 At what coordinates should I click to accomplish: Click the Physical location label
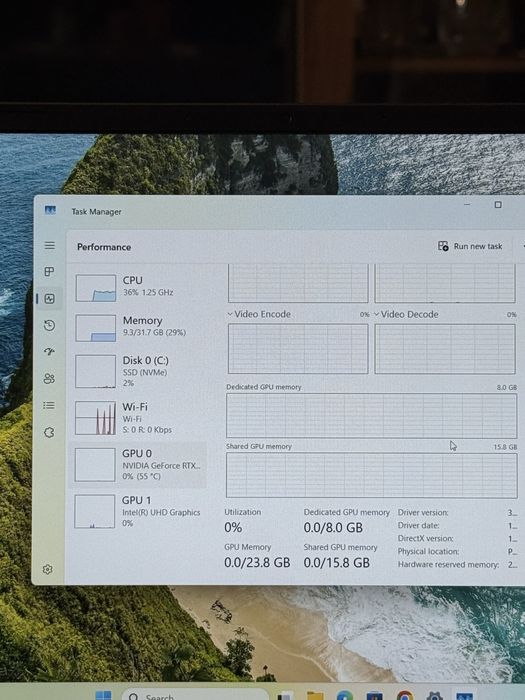pyautogui.click(x=428, y=551)
